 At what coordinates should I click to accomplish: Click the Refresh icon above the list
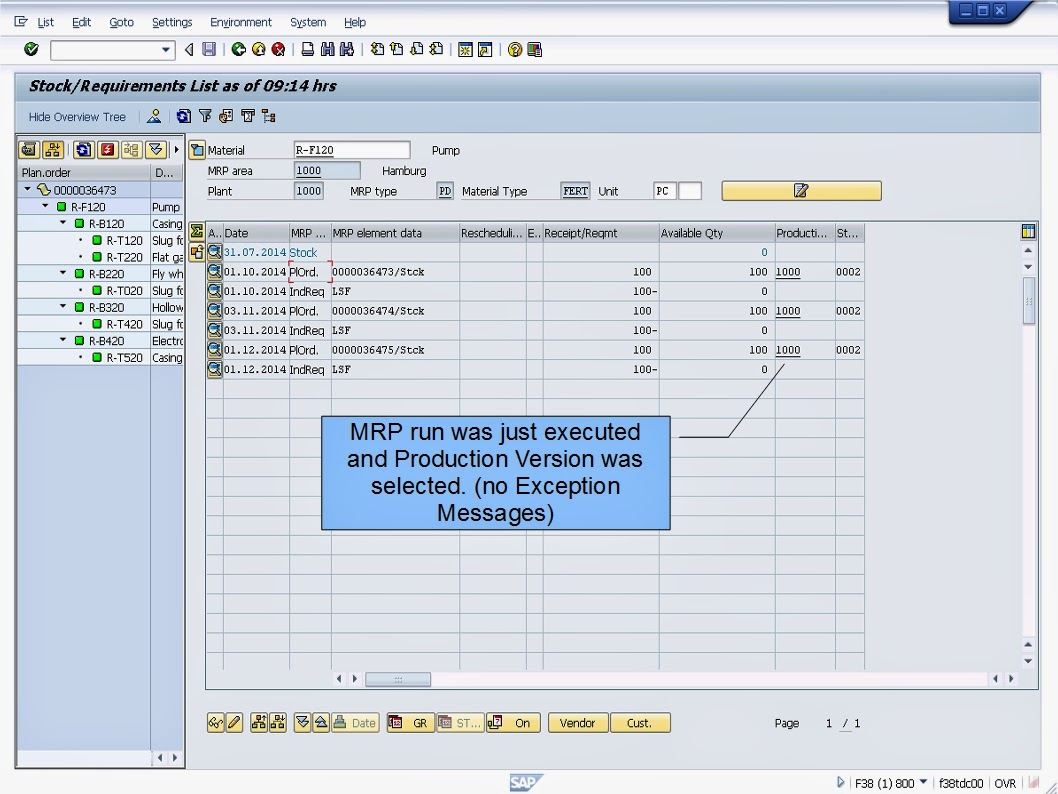(x=184, y=116)
